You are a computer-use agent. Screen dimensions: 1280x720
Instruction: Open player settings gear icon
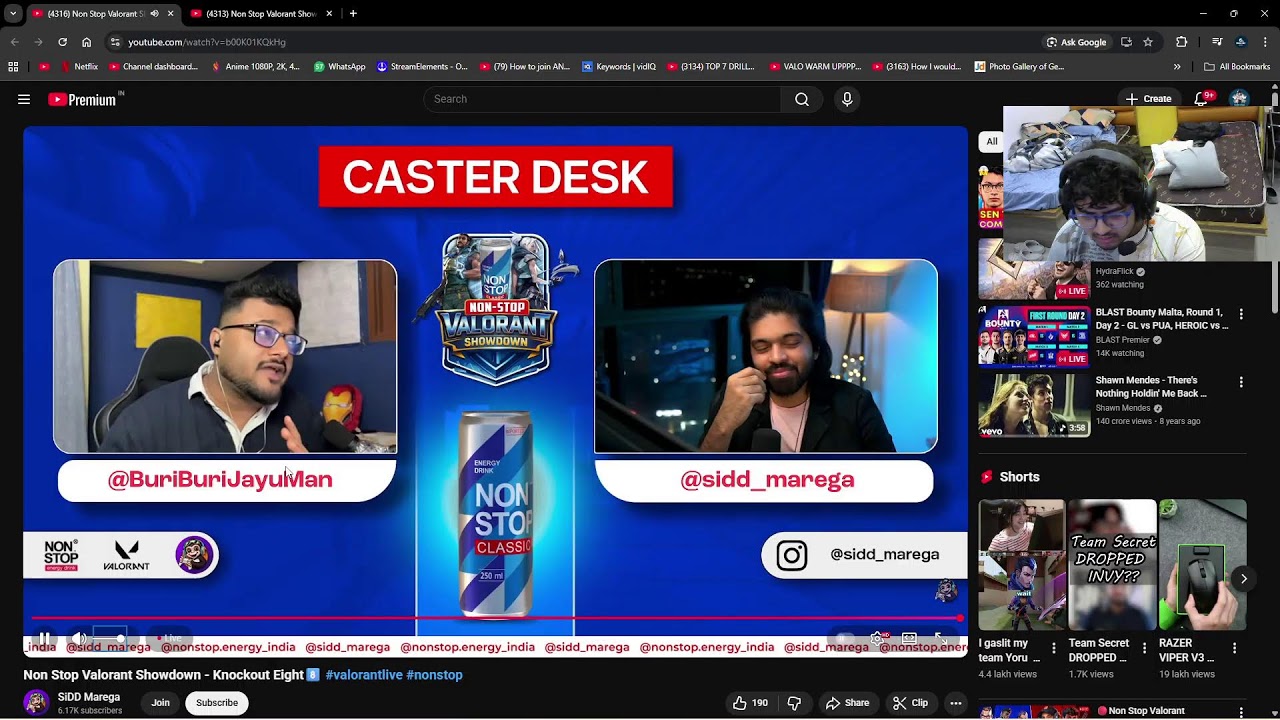[x=877, y=638]
